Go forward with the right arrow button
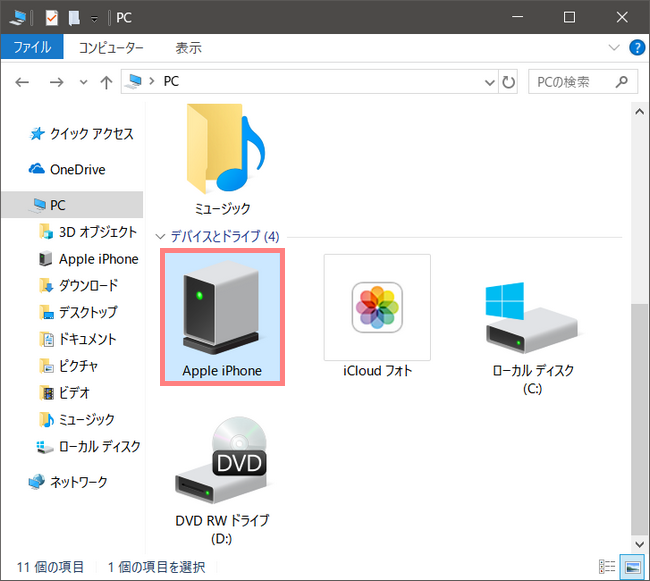 pyautogui.click(x=56, y=82)
